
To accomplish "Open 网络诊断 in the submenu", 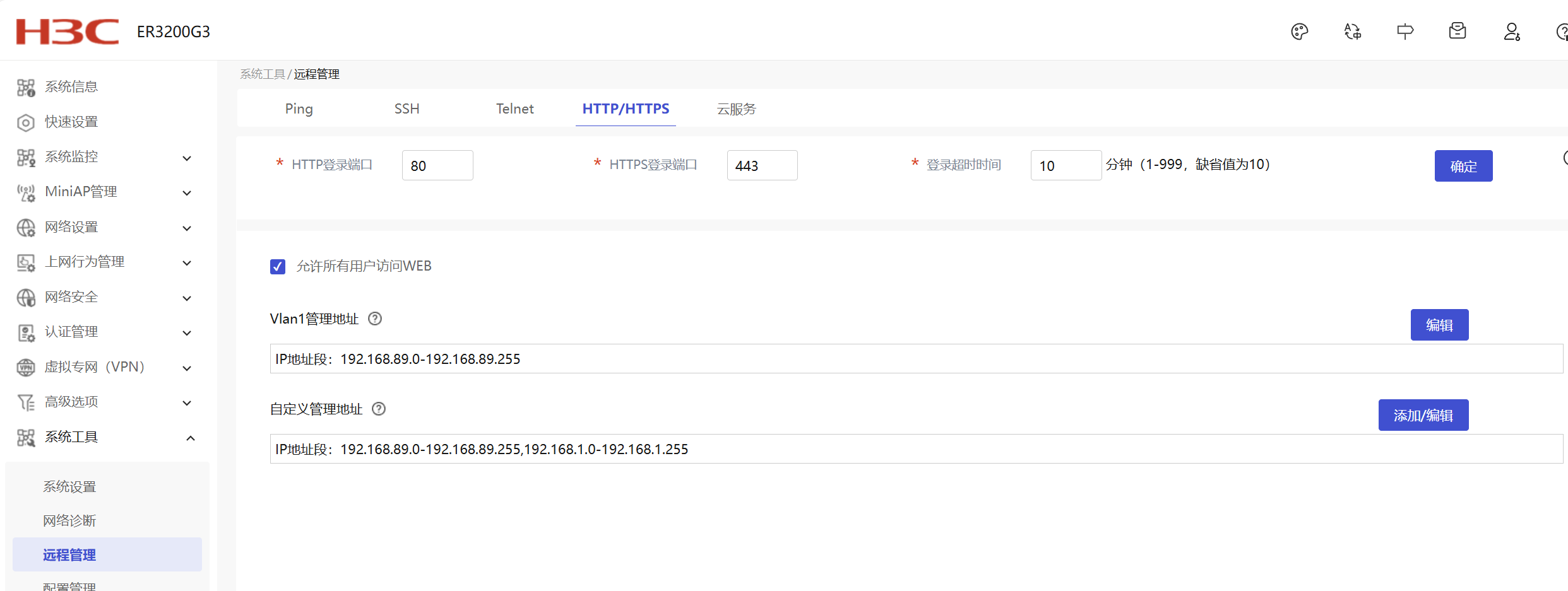I will point(69,521).
